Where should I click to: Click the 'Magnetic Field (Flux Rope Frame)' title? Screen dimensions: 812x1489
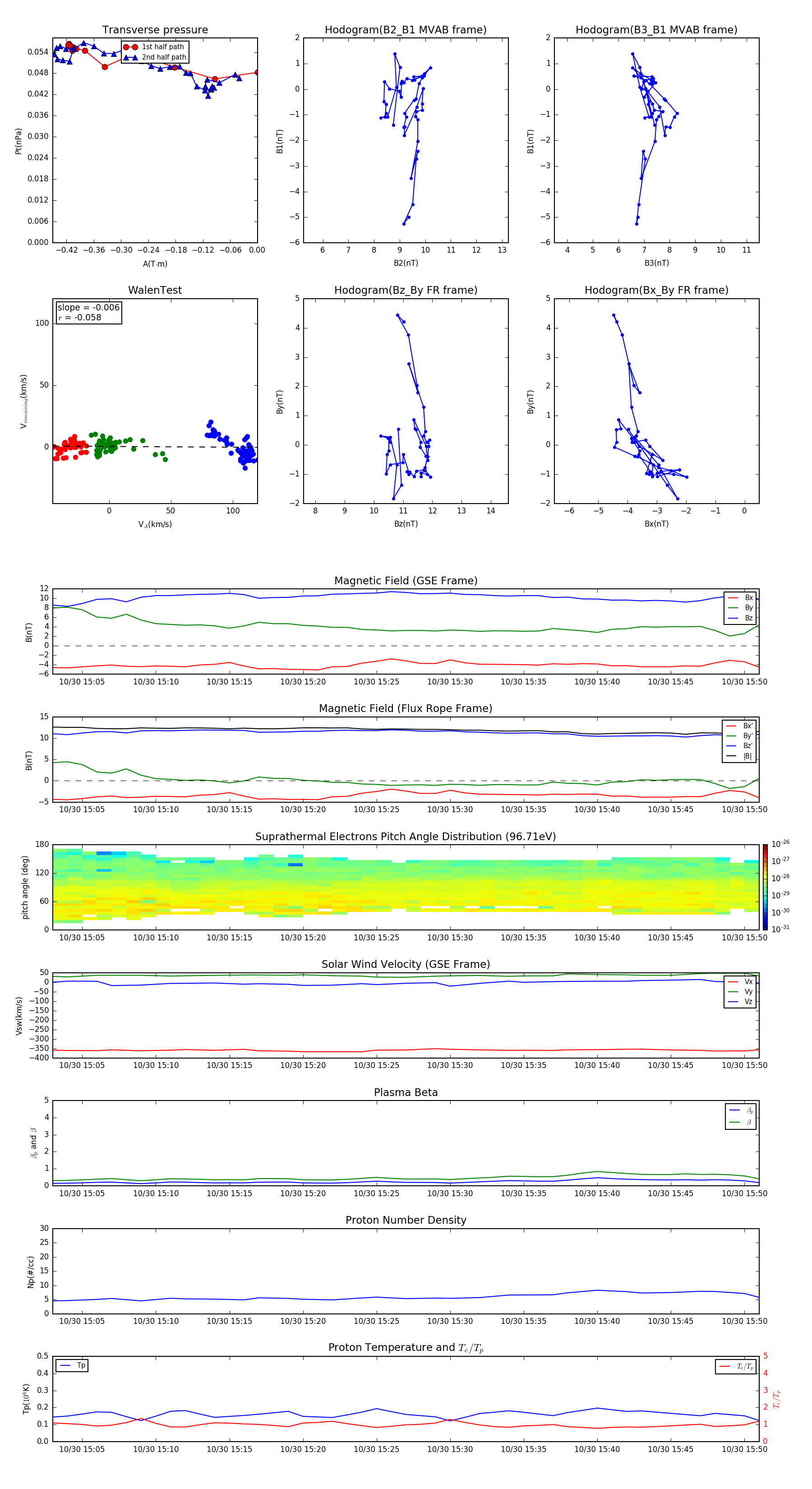(406, 709)
